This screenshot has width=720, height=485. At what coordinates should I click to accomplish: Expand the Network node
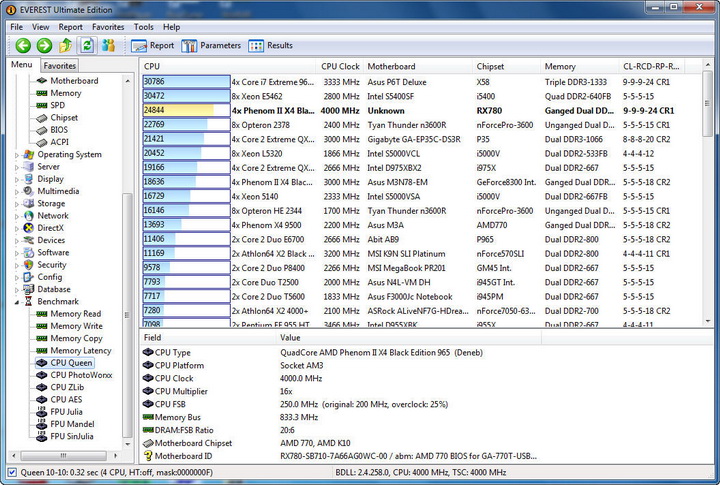[x=17, y=216]
